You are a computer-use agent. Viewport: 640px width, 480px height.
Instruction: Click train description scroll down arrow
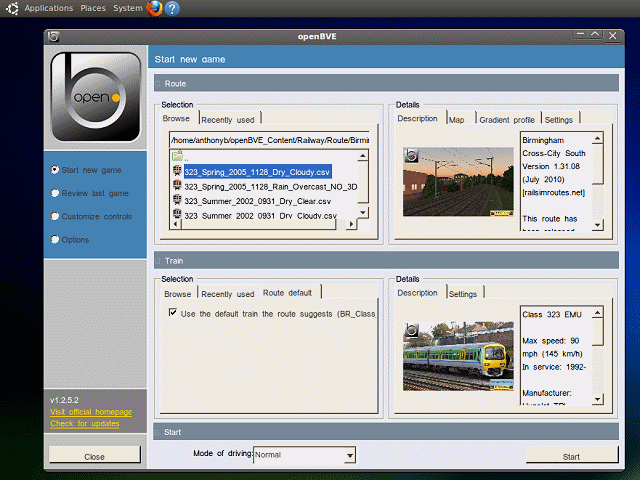pos(598,399)
